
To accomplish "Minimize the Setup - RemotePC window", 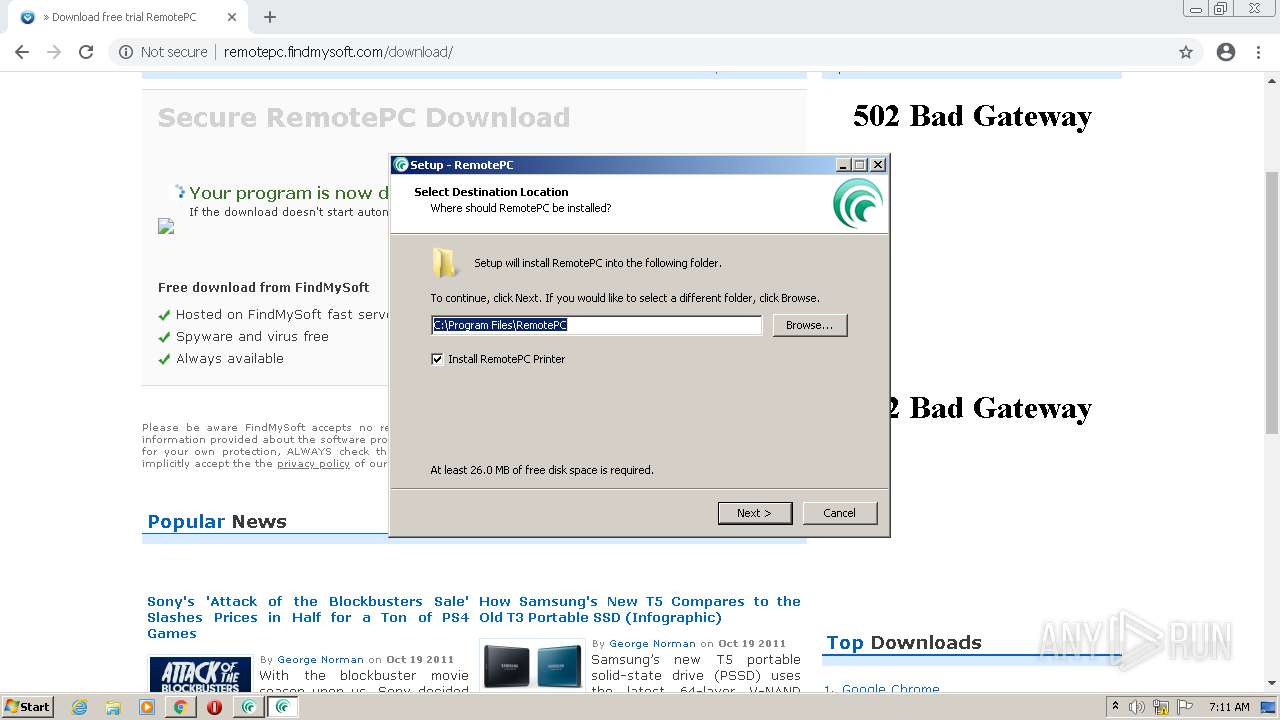I will click(843, 165).
